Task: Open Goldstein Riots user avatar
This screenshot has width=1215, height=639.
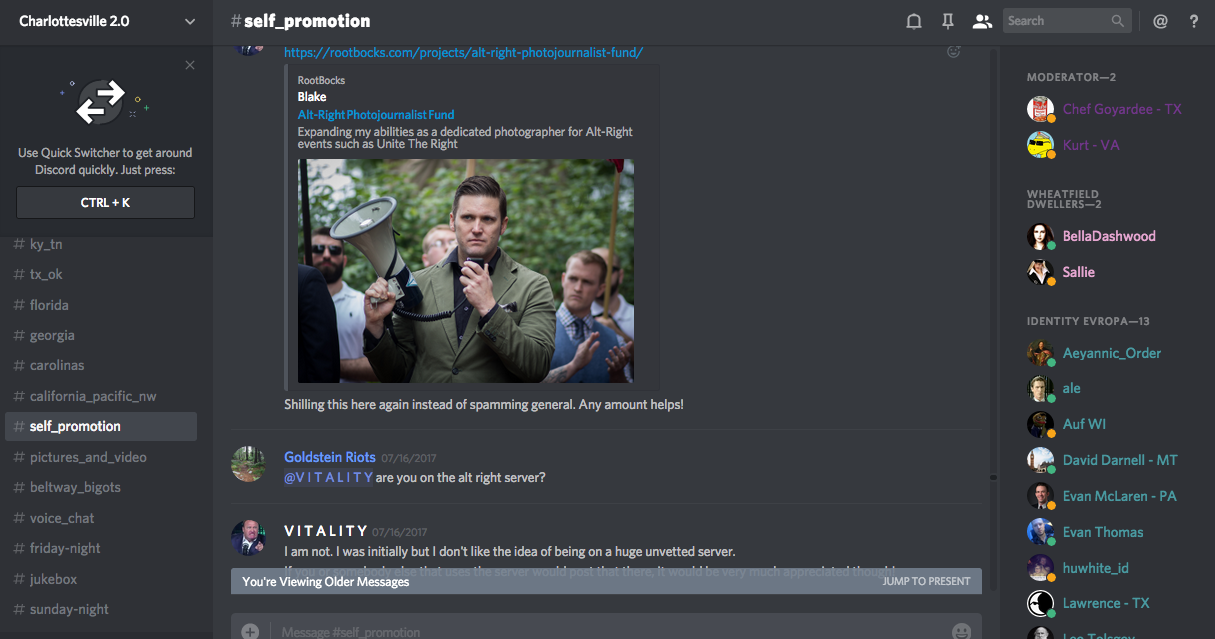Action: tap(248, 464)
